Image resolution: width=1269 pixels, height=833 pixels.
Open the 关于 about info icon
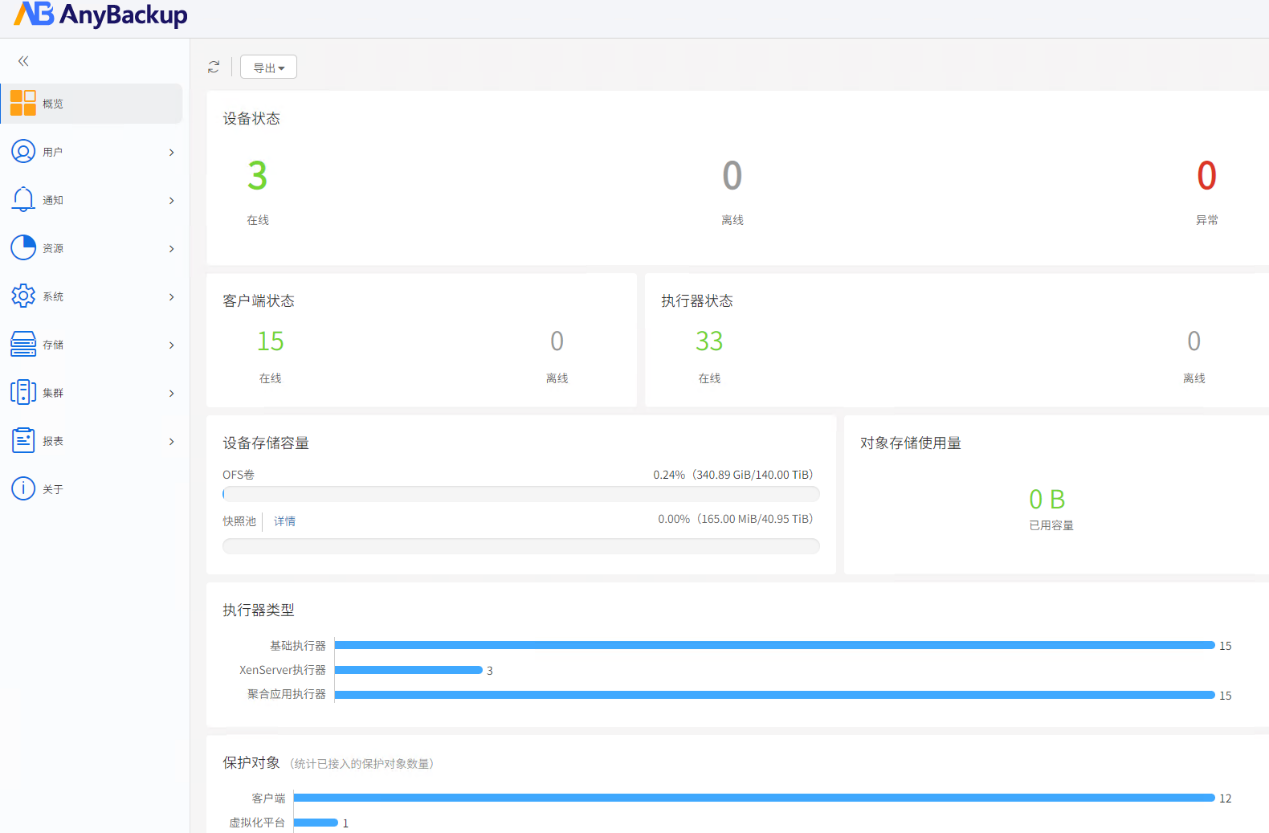click(x=23, y=488)
